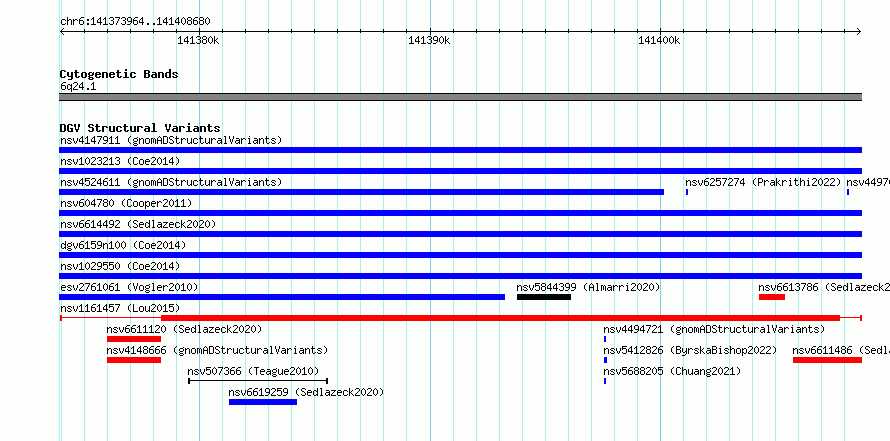This screenshot has height=441, width=890.
Task: Click the dgv6159n100 (Coe2014) label
Action: [123, 245]
